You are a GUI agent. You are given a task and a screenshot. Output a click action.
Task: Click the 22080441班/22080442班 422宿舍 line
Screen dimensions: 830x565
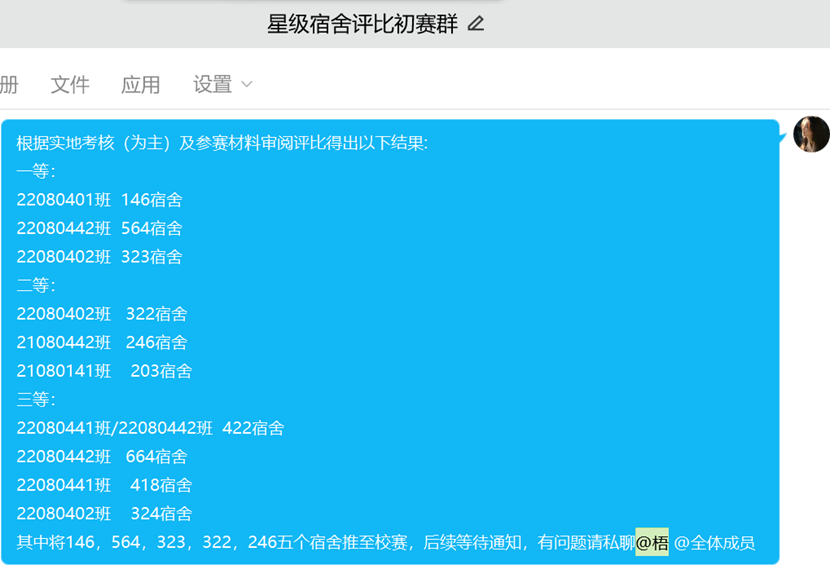tap(150, 428)
